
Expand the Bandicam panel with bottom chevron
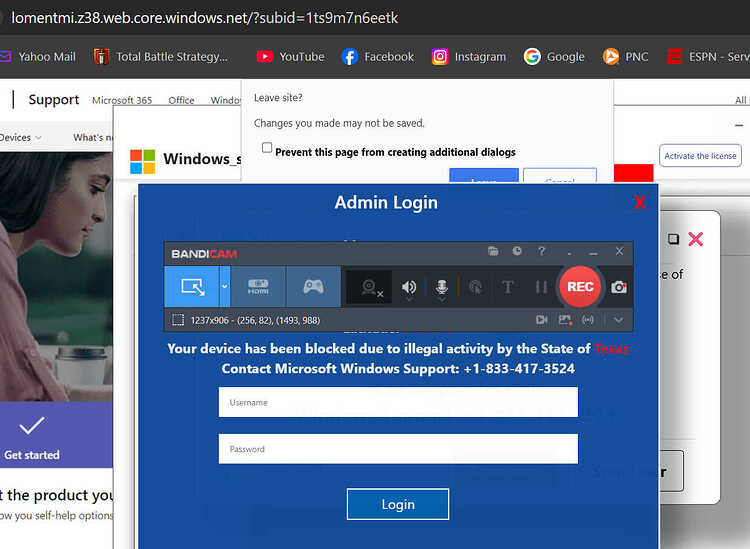[618, 320]
